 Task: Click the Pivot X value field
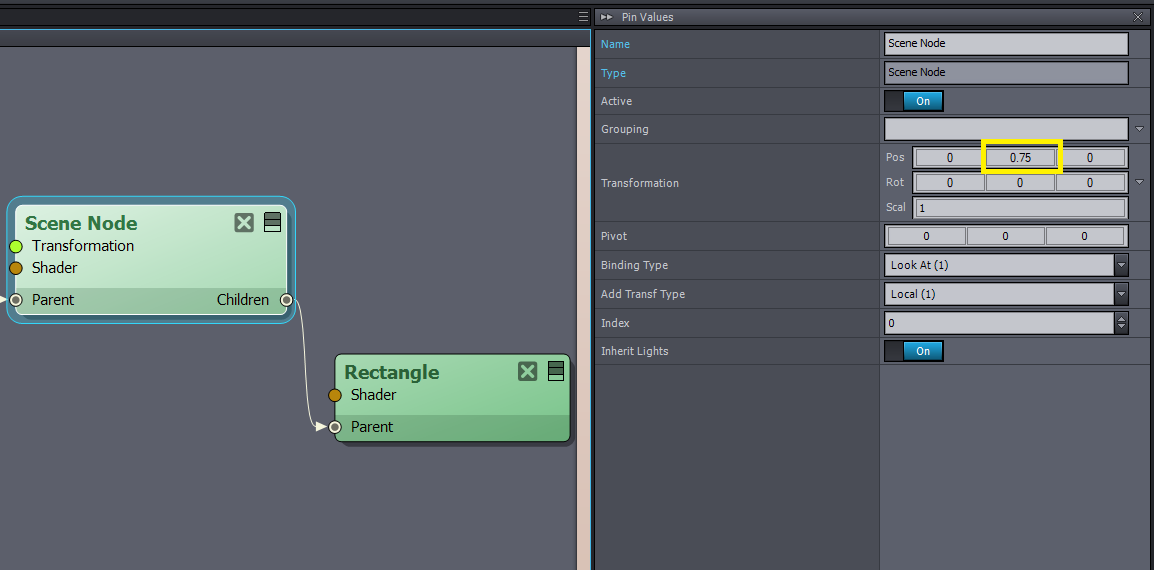pyautogui.click(x=927, y=236)
